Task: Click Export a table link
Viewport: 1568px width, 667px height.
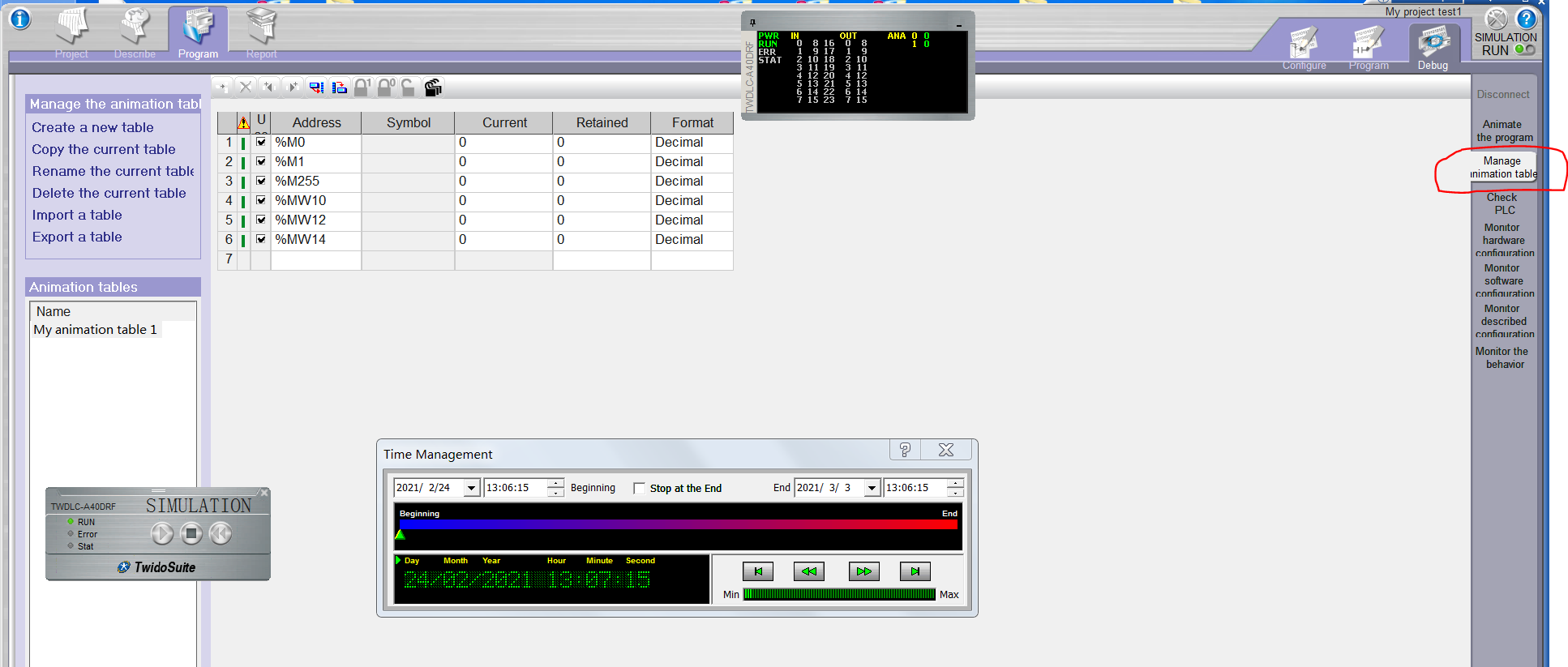Action: tap(77, 237)
